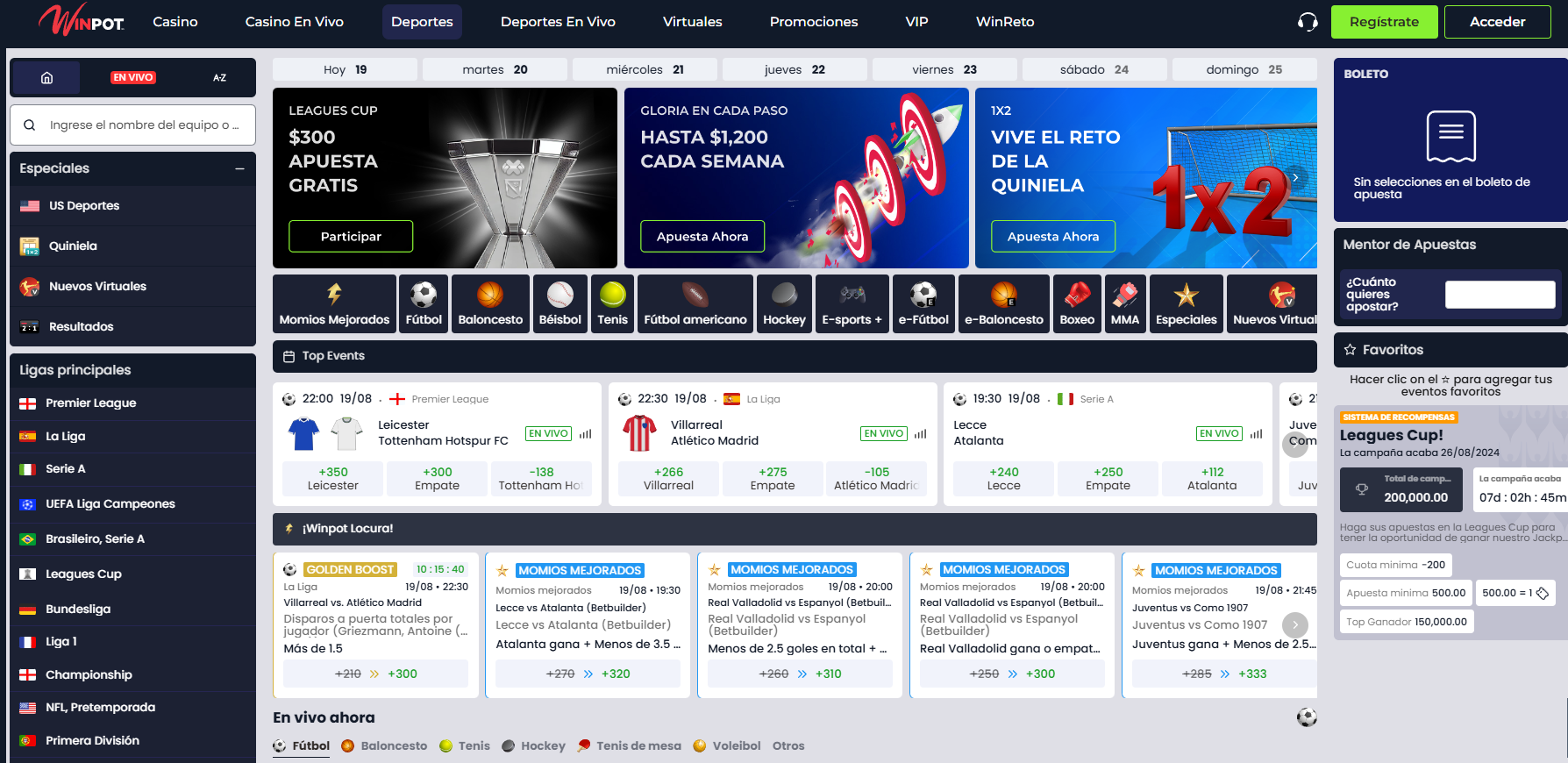Viewport: 1568px width, 763px height.
Task: Select the Hockey live tab
Action: (533, 745)
